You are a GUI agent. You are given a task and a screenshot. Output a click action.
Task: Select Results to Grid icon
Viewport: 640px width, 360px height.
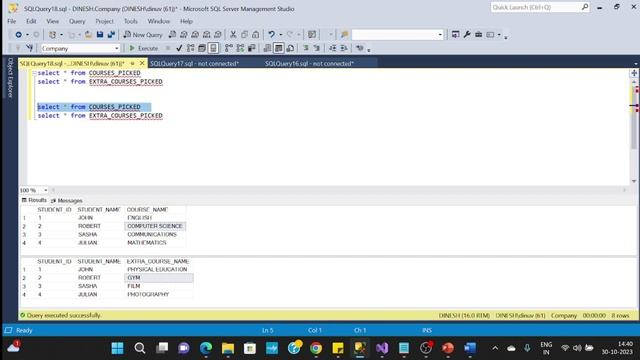pos(278,48)
